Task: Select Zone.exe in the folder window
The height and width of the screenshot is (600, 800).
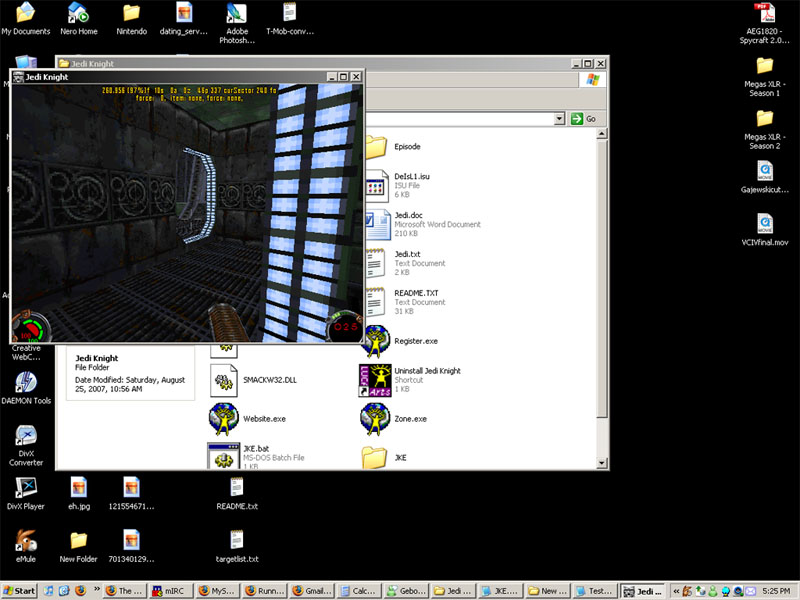Action: 393,419
